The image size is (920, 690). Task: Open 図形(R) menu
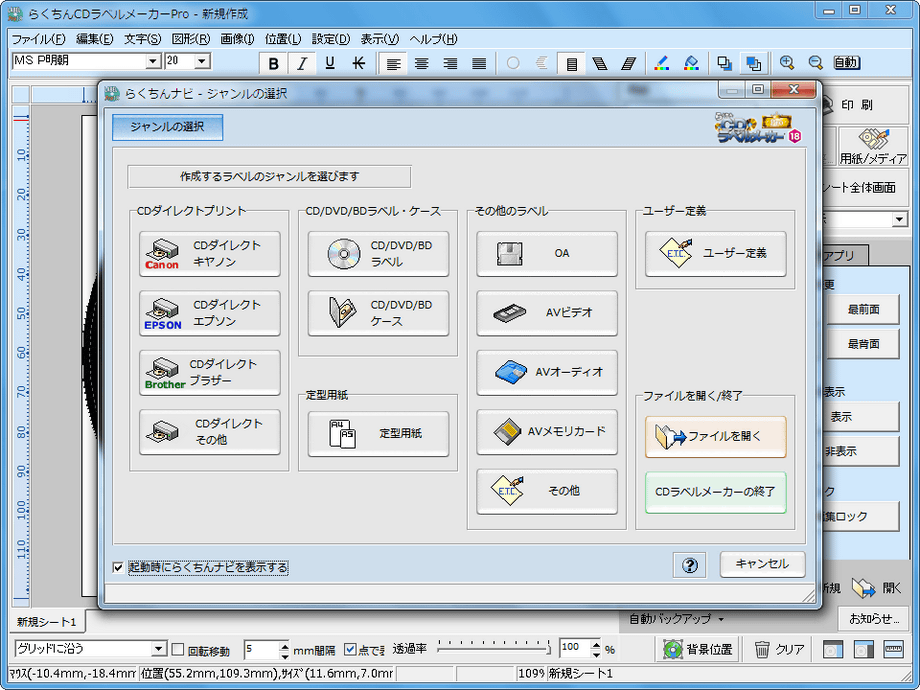[191, 39]
